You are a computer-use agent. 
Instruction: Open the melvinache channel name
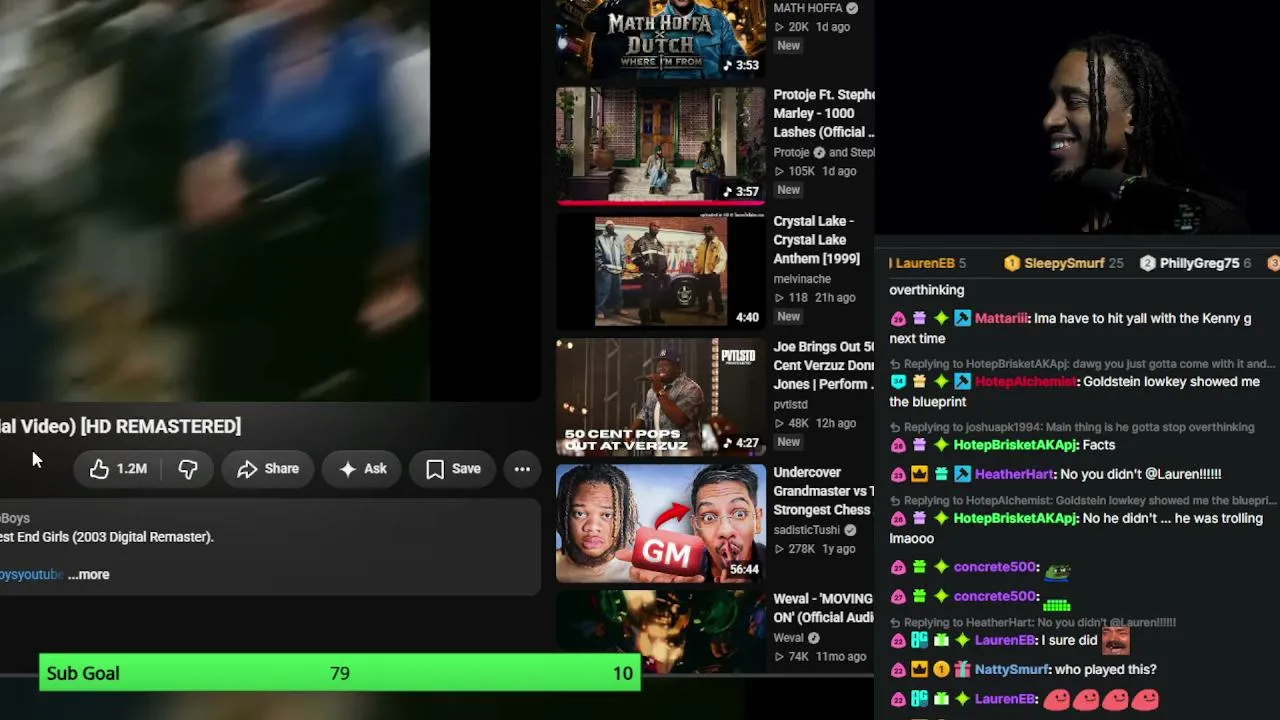pos(804,279)
